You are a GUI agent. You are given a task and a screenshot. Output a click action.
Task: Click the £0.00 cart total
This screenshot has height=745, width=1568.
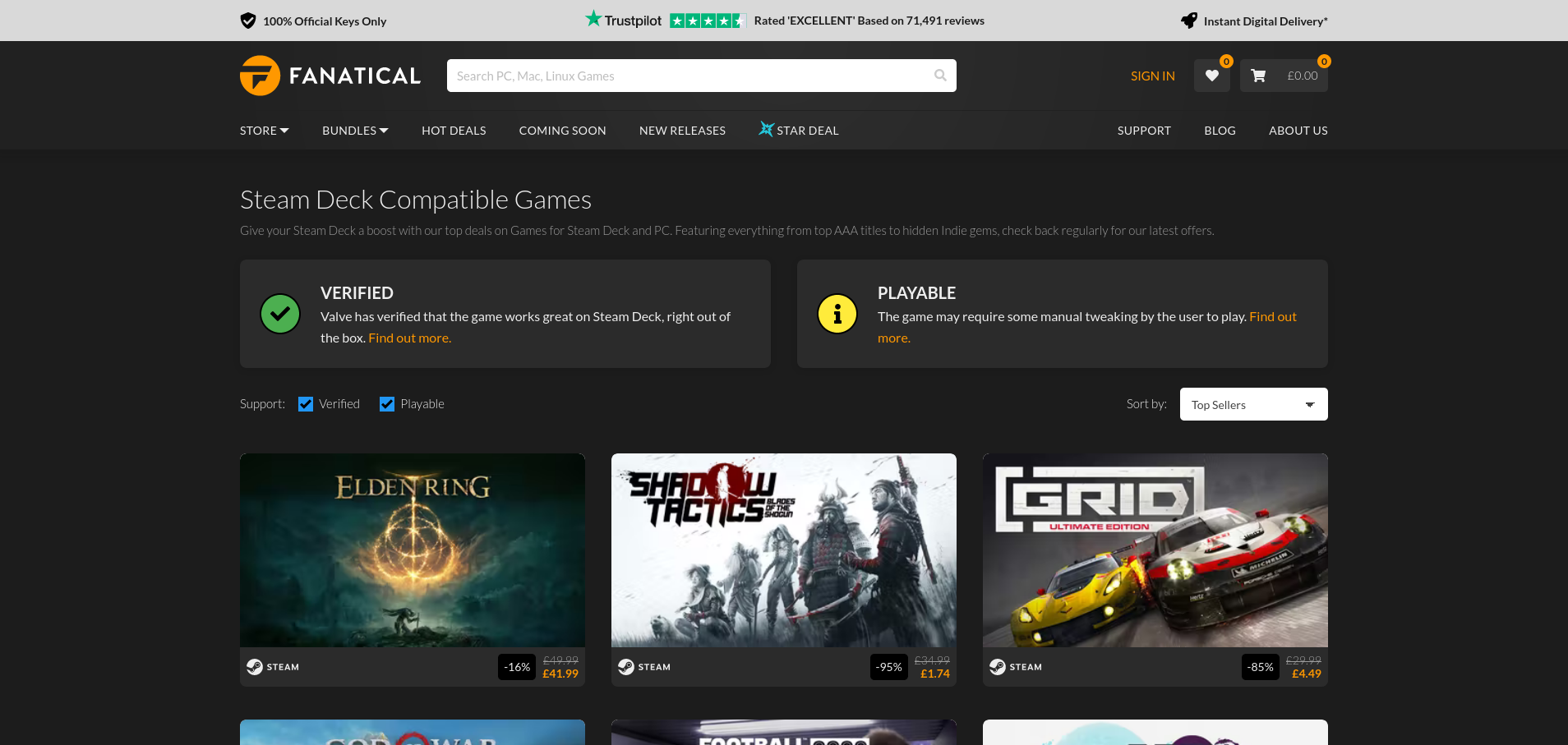[1303, 76]
